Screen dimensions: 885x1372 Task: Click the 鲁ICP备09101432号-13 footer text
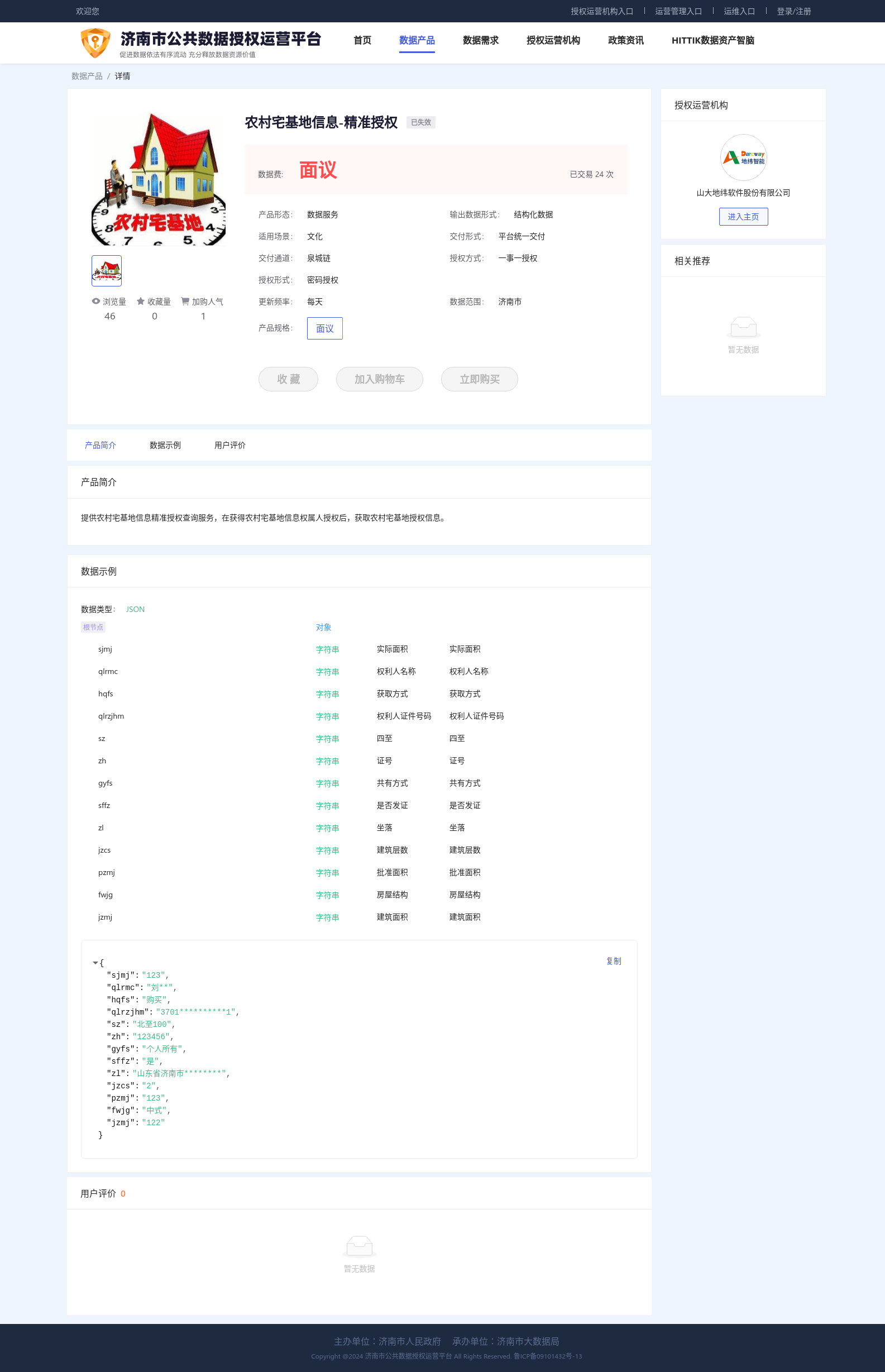pos(548,1356)
